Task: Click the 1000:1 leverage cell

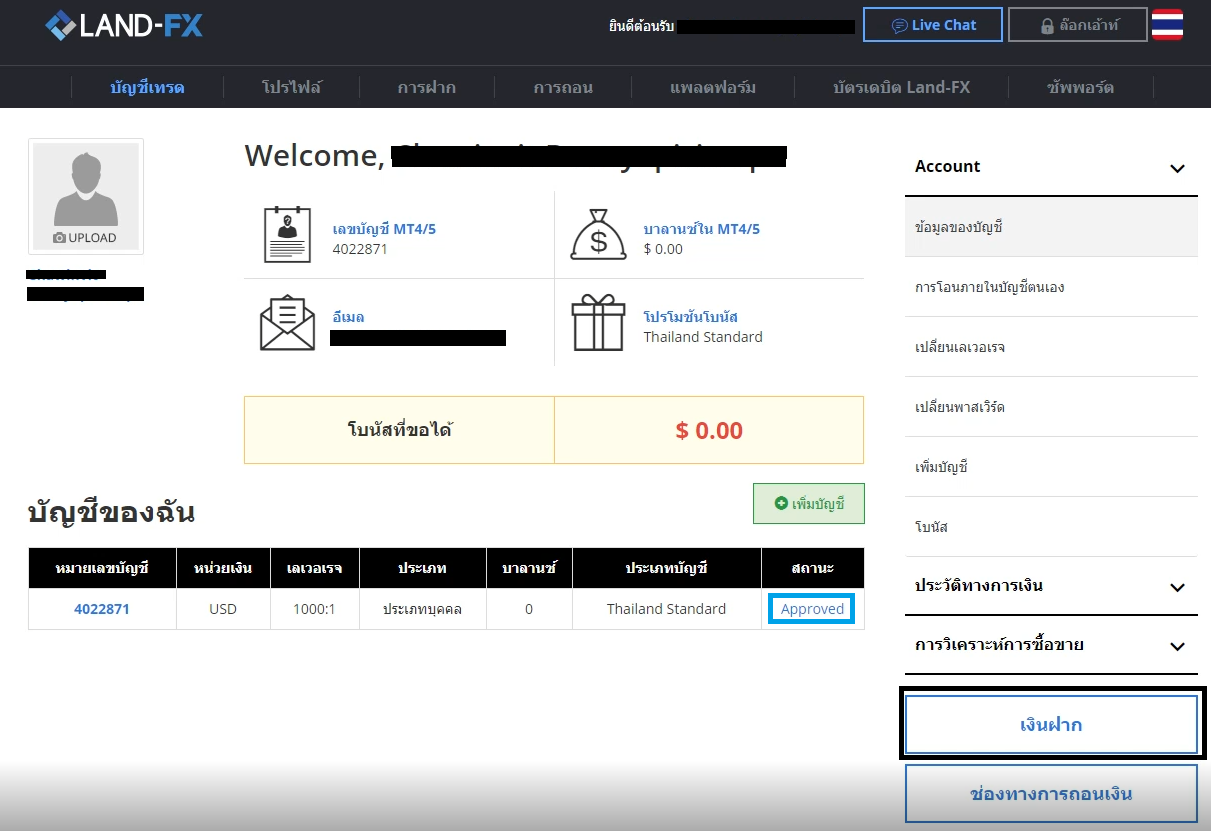Action: coord(315,609)
